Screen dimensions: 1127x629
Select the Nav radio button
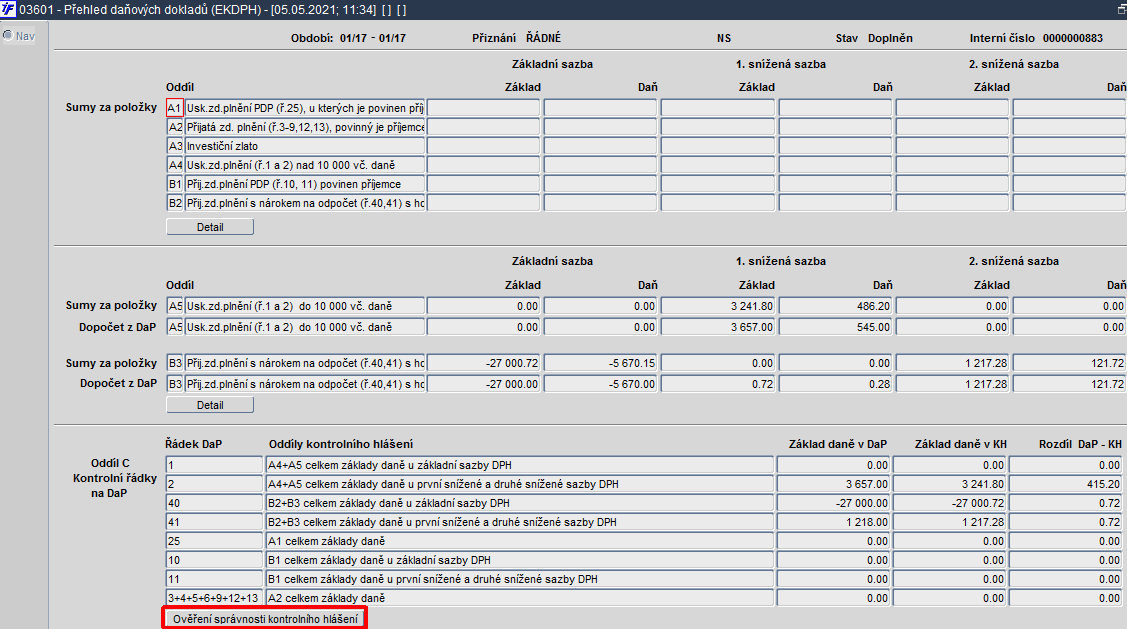point(8,35)
